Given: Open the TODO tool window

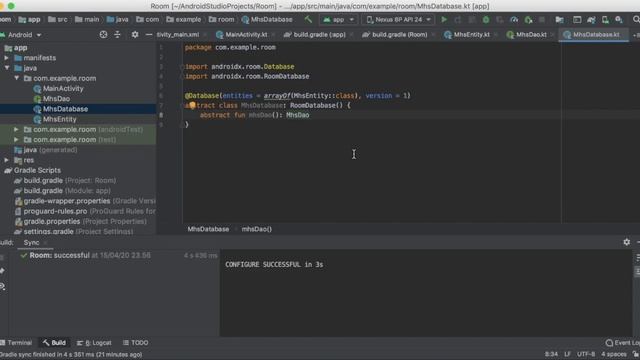Looking at the screenshot, I should pyautogui.click(x=136, y=343).
